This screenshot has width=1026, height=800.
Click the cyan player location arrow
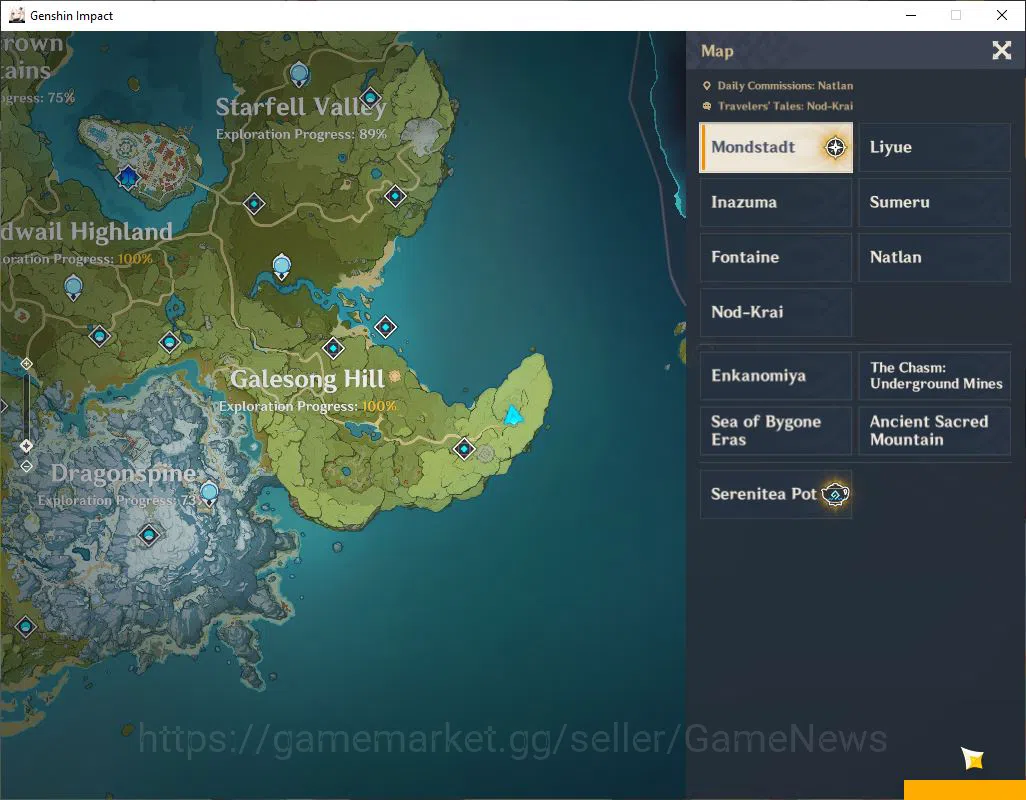tap(513, 415)
